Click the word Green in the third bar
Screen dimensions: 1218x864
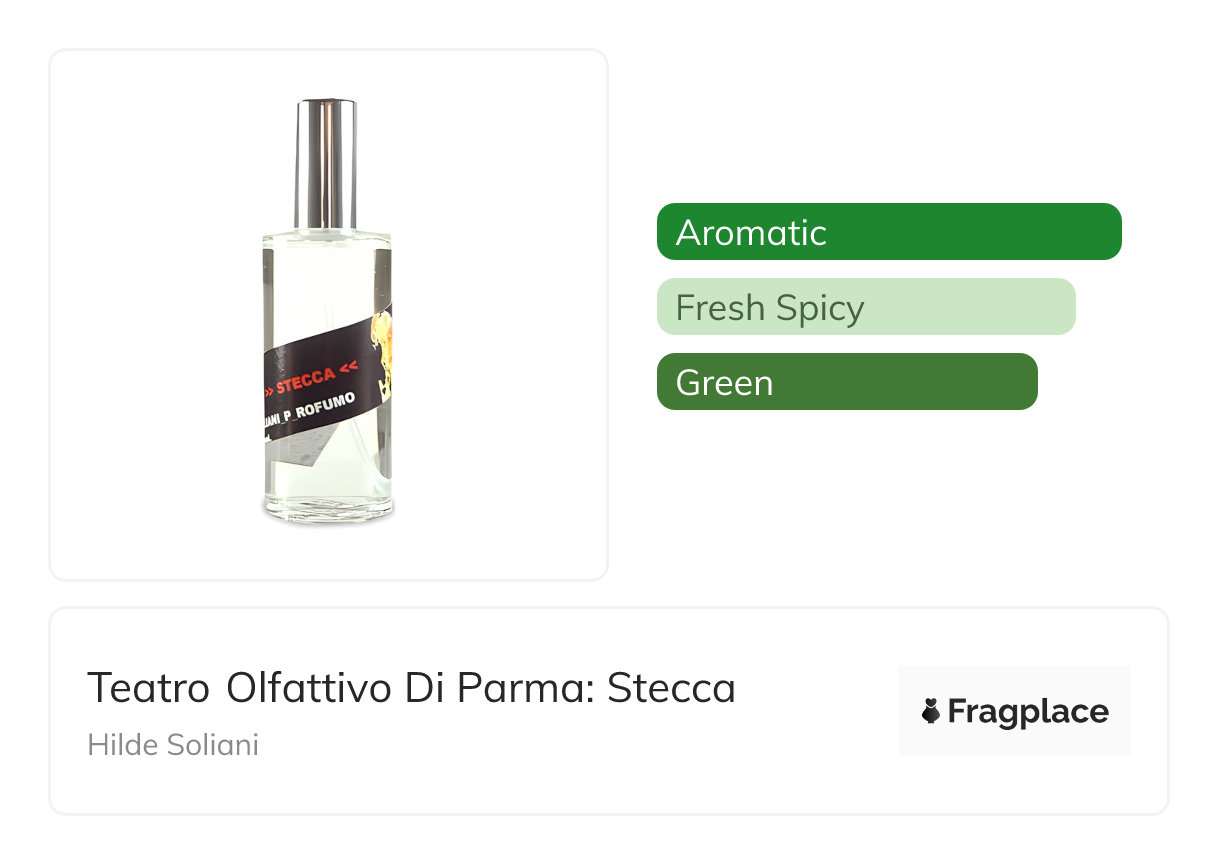724,382
